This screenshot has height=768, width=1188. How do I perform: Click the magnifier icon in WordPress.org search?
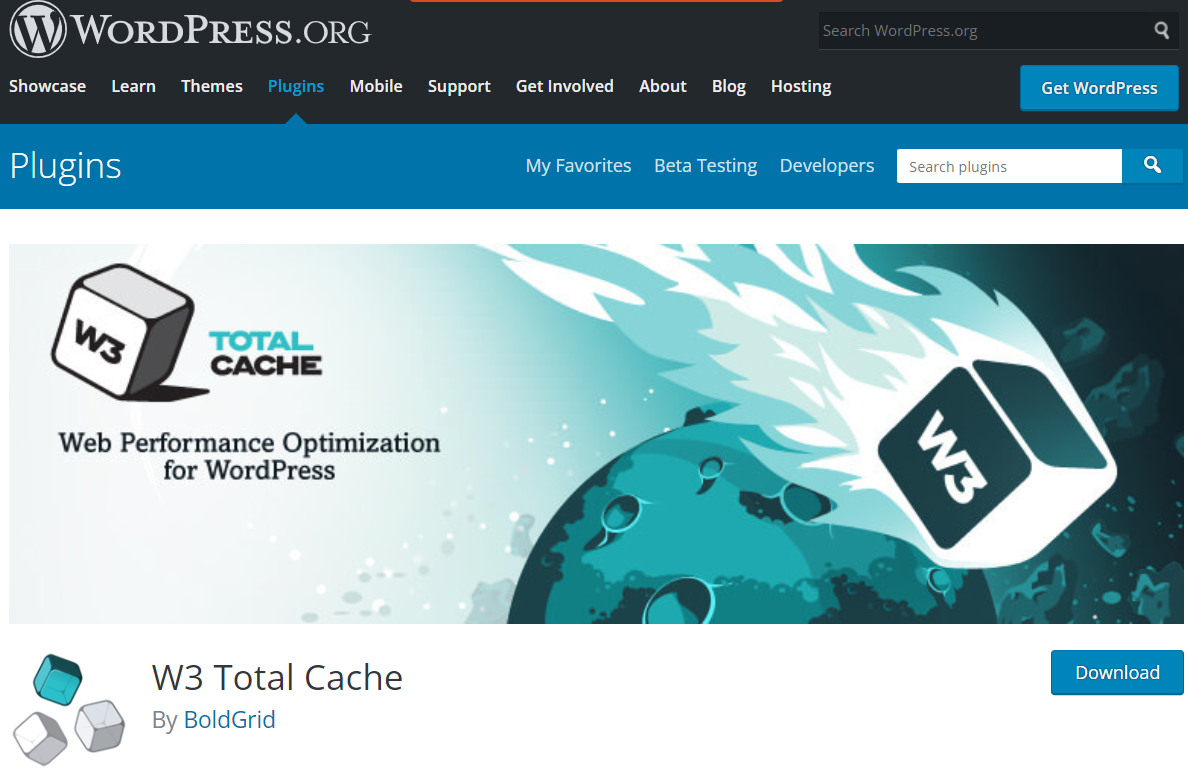click(x=1161, y=31)
